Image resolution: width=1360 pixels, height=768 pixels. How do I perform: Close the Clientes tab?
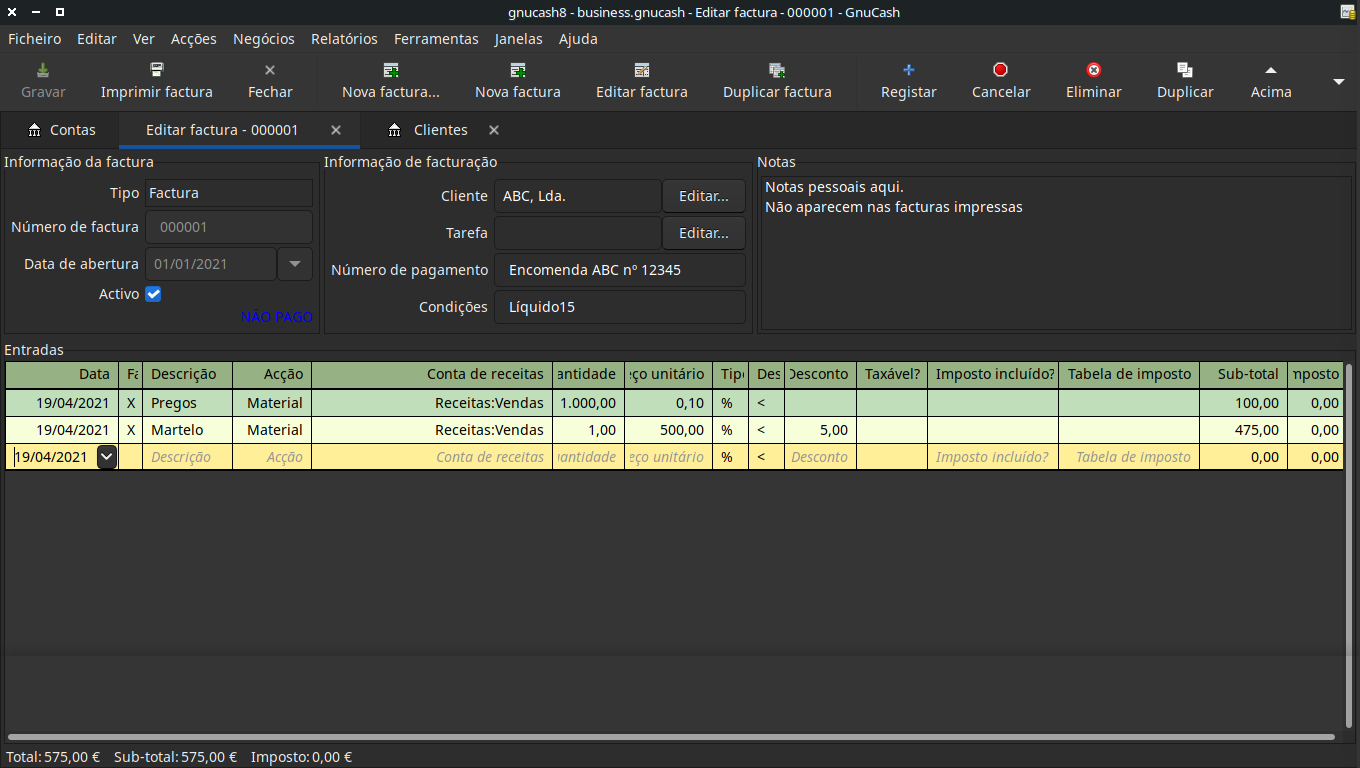tap(494, 130)
